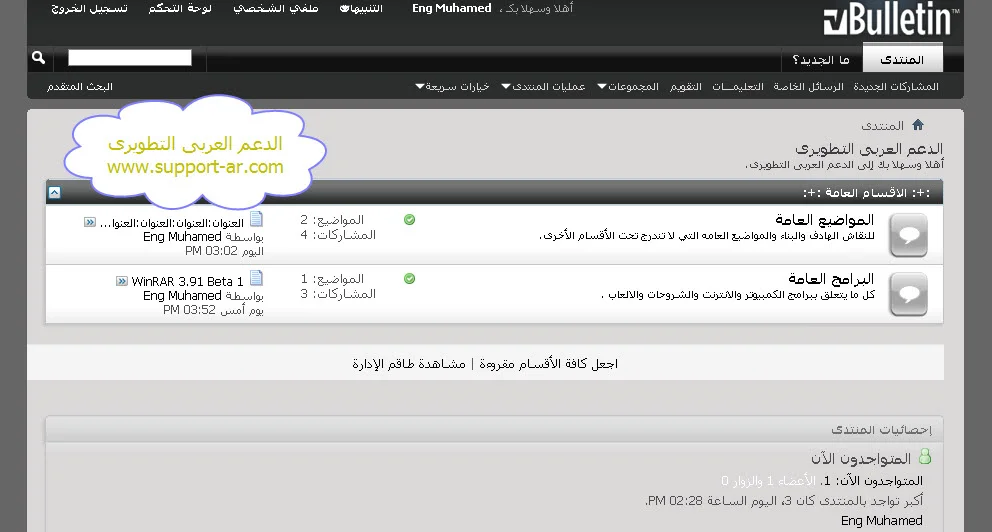Click the home icon in breadcrumb
This screenshot has height=532, width=992.
coord(917,125)
